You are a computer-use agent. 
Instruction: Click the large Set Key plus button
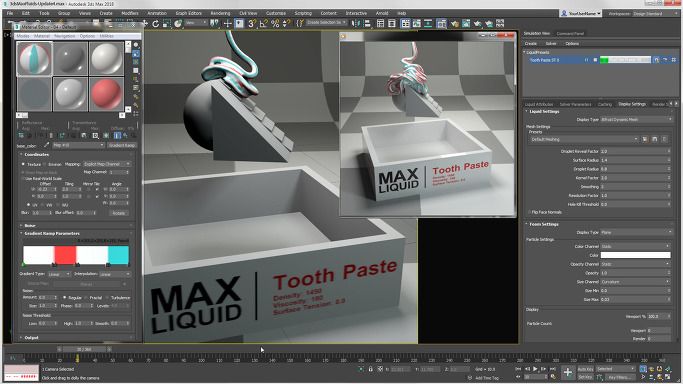568,372
